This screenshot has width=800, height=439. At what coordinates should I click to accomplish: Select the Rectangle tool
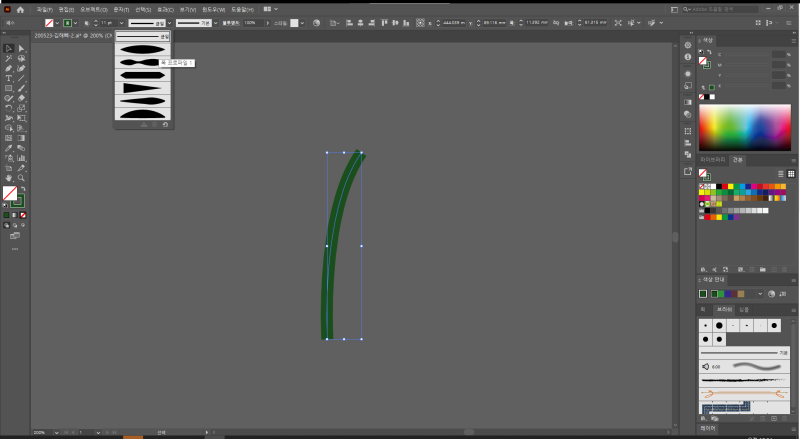(x=8, y=88)
